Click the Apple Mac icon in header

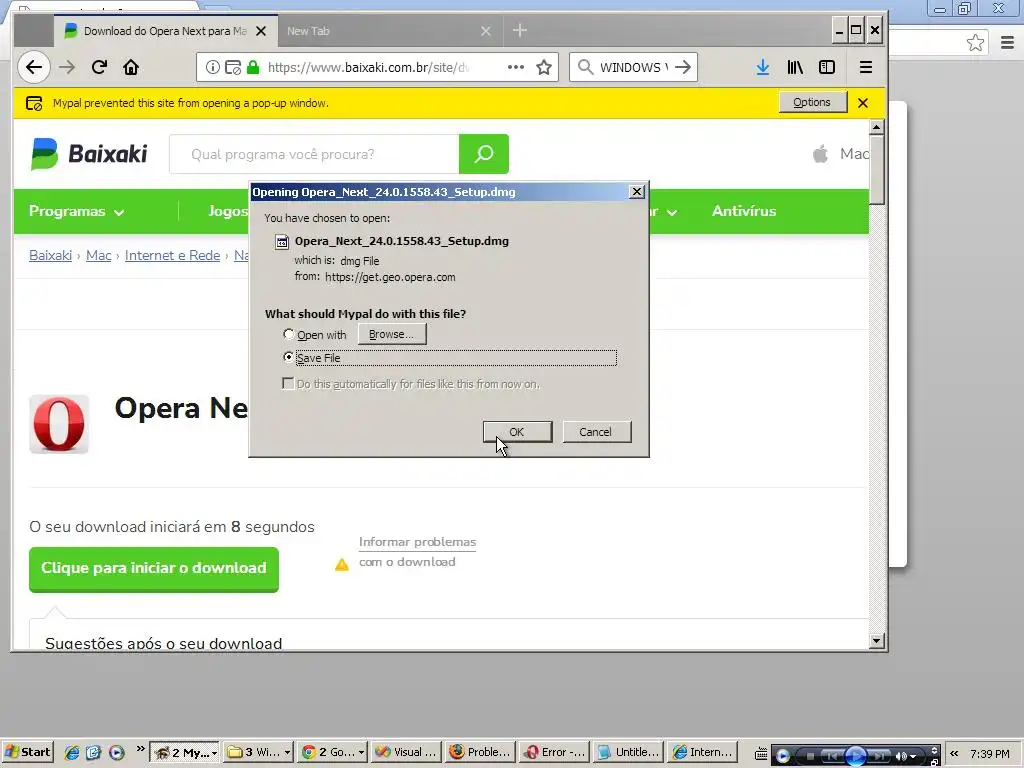(820, 154)
